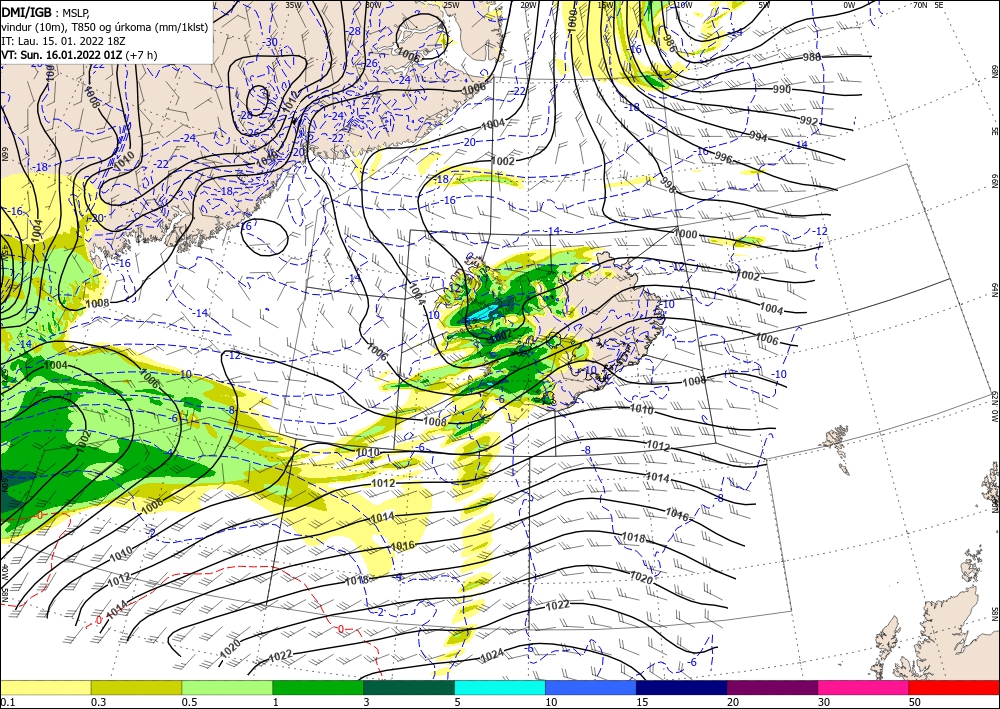The height and width of the screenshot is (709, 1000).
Task: Click the legend value label '0.3'
Action: click(x=98, y=702)
